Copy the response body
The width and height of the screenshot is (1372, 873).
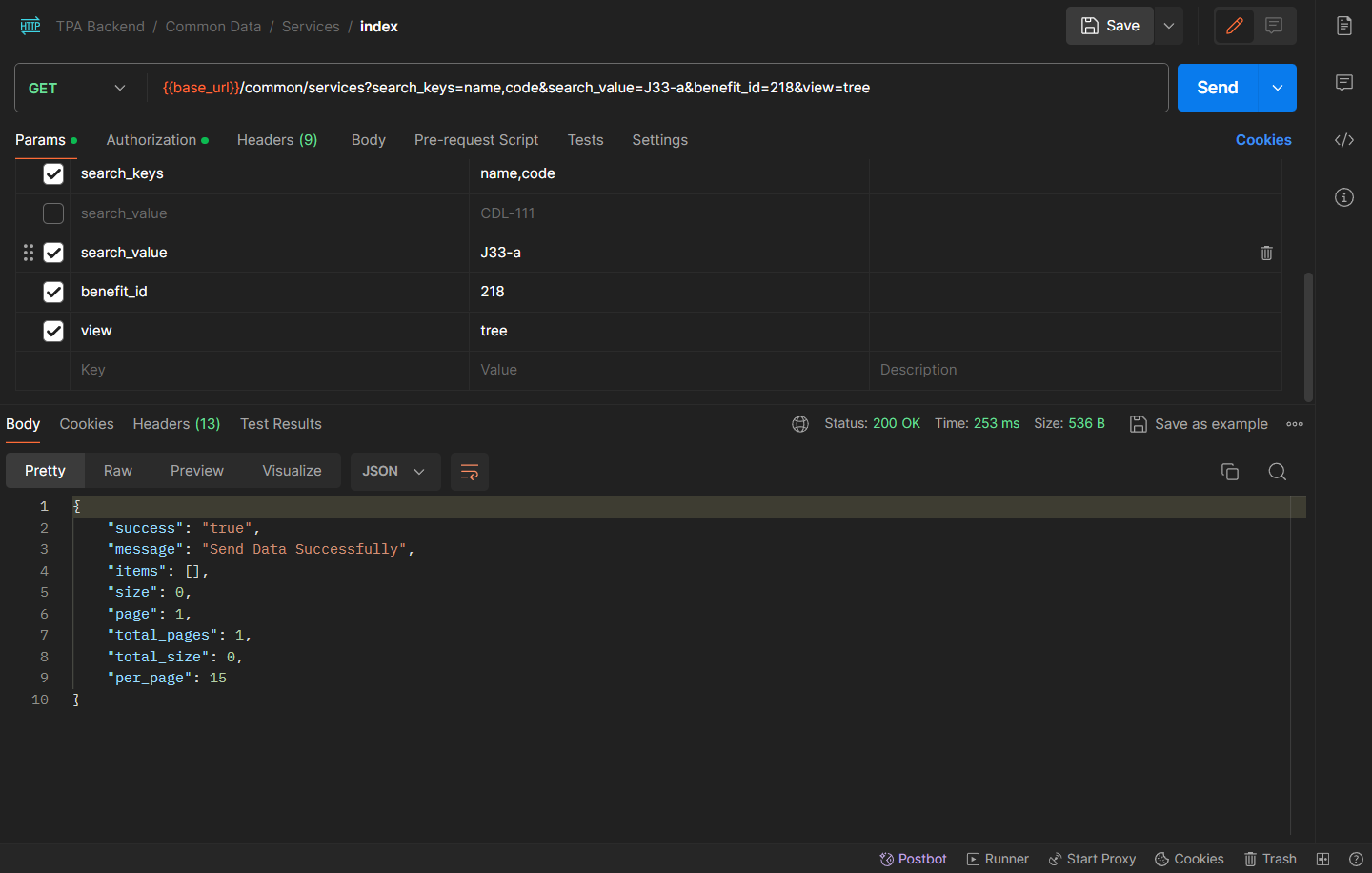click(x=1229, y=472)
